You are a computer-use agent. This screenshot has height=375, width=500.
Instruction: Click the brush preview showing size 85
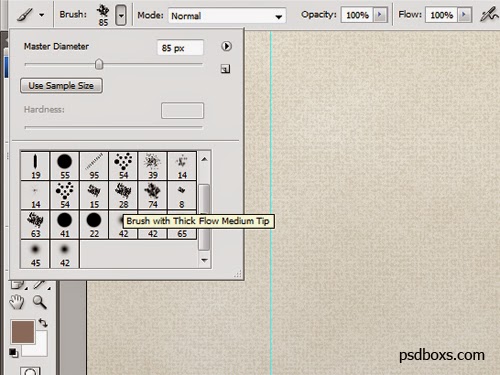point(103,14)
